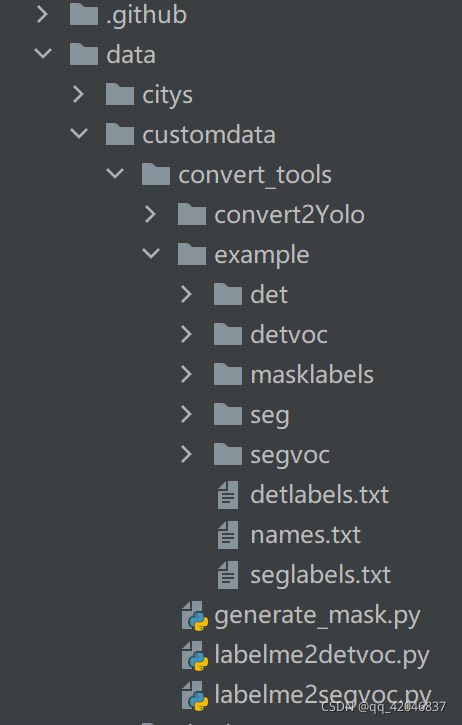Click the text file icon of seglabels.txt
This screenshot has width=462, height=725.
[228, 575]
